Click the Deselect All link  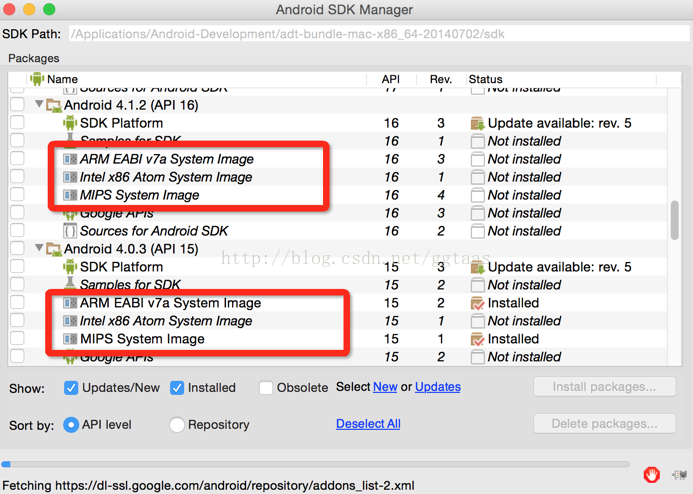[368, 424]
